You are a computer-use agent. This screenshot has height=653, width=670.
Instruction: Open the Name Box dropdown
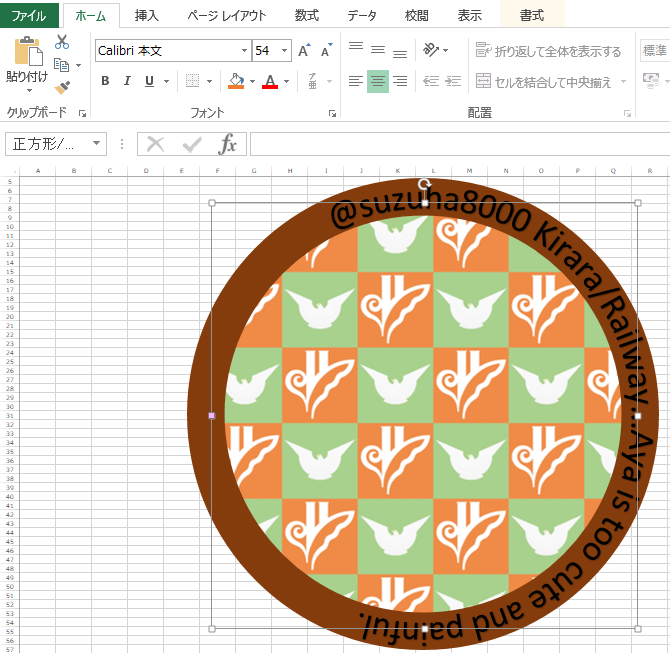point(97,144)
